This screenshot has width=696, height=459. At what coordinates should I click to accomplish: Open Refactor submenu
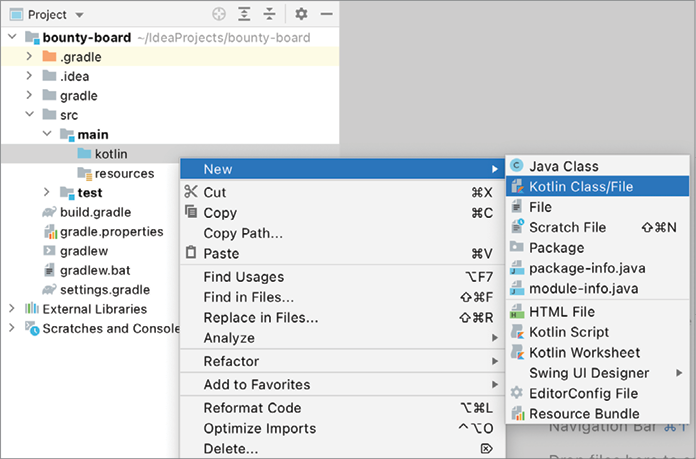pyautogui.click(x=231, y=361)
